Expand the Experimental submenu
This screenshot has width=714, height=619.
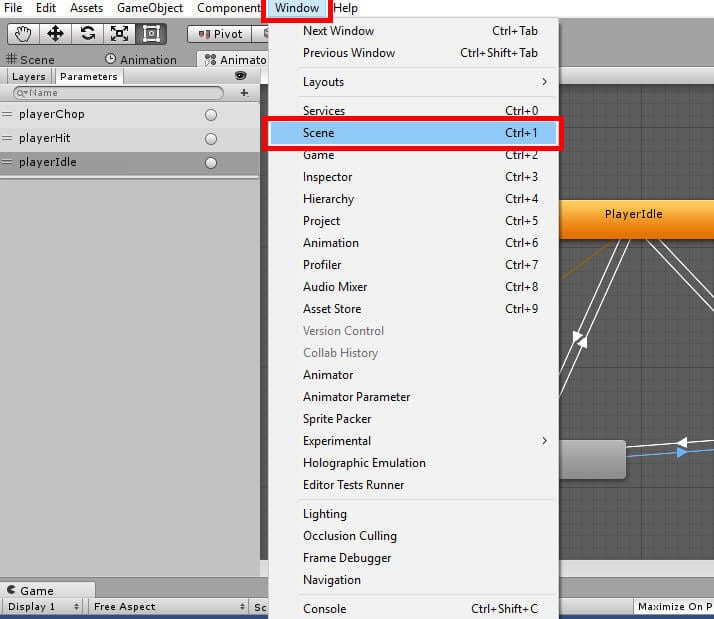pyautogui.click(x=413, y=441)
